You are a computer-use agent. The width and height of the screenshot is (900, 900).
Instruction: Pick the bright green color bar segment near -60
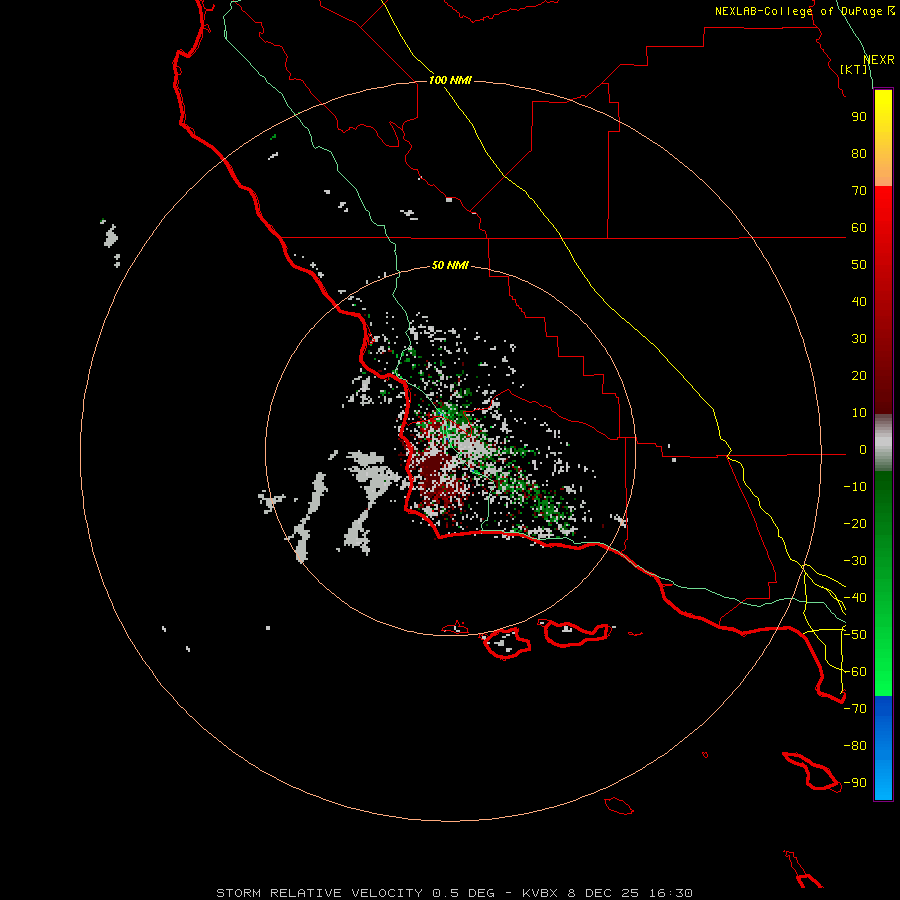[x=883, y=672]
